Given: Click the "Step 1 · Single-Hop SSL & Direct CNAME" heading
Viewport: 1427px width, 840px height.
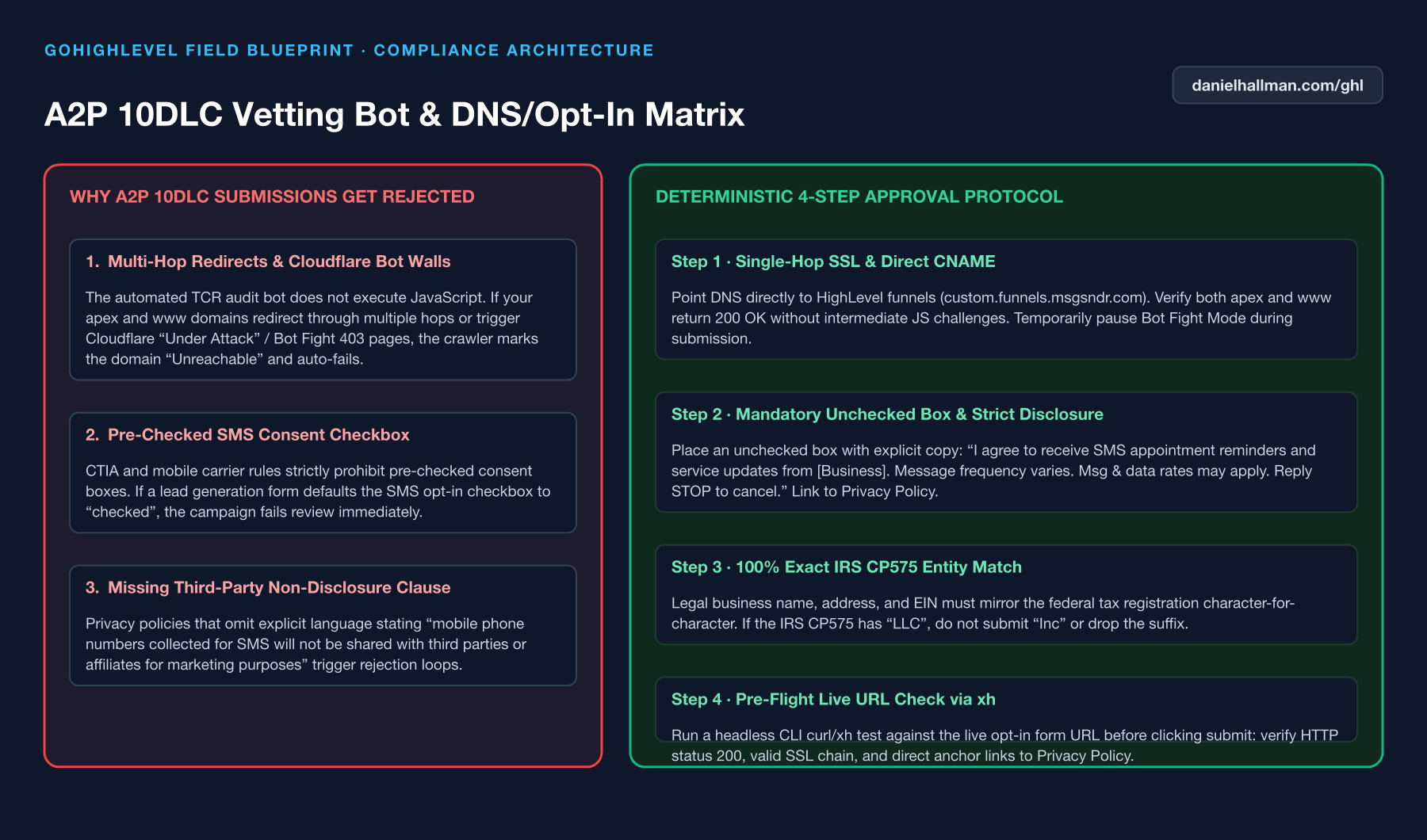Looking at the screenshot, I should click(833, 262).
